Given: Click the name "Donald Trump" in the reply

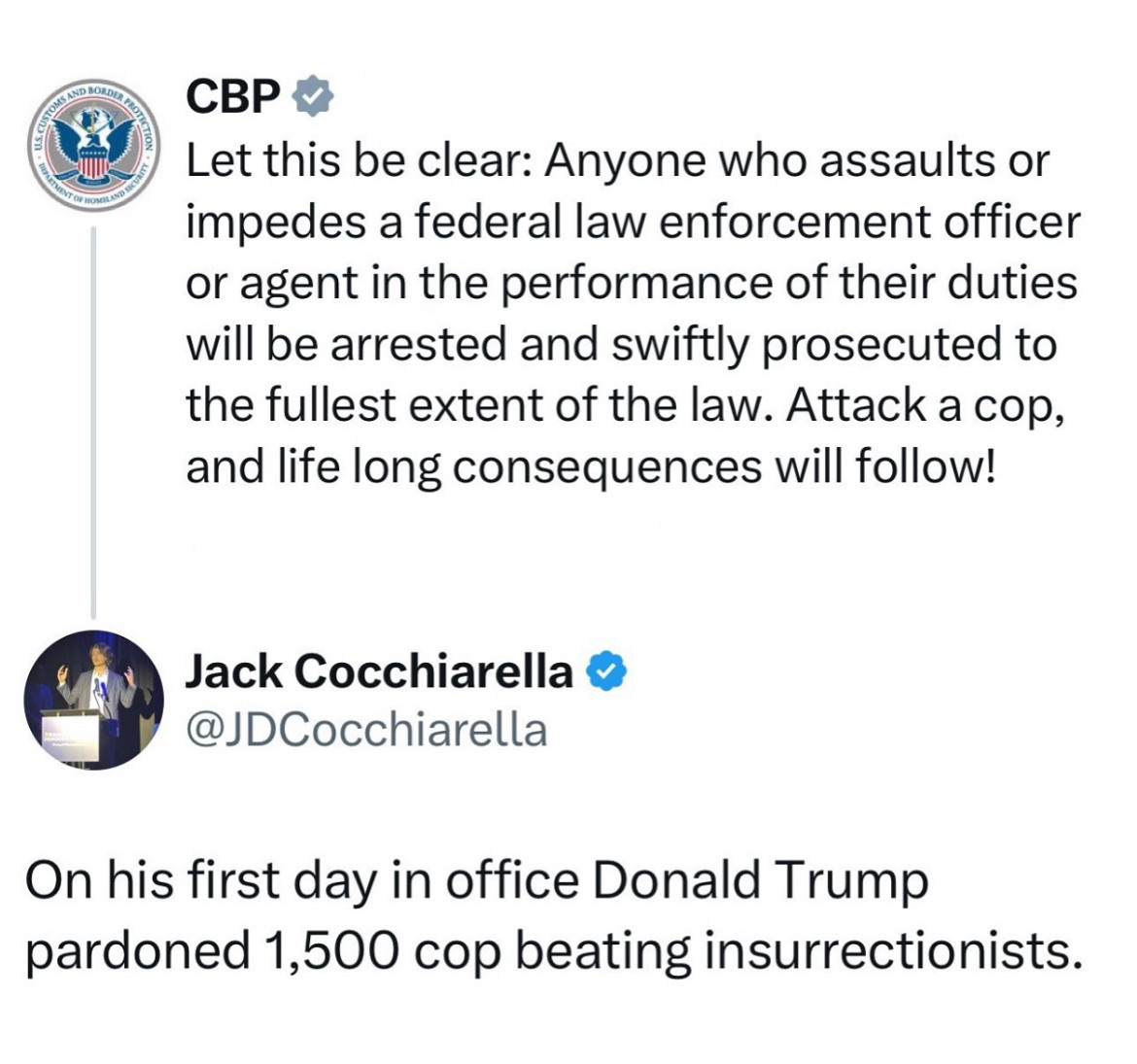Looking at the screenshot, I should [760, 879].
